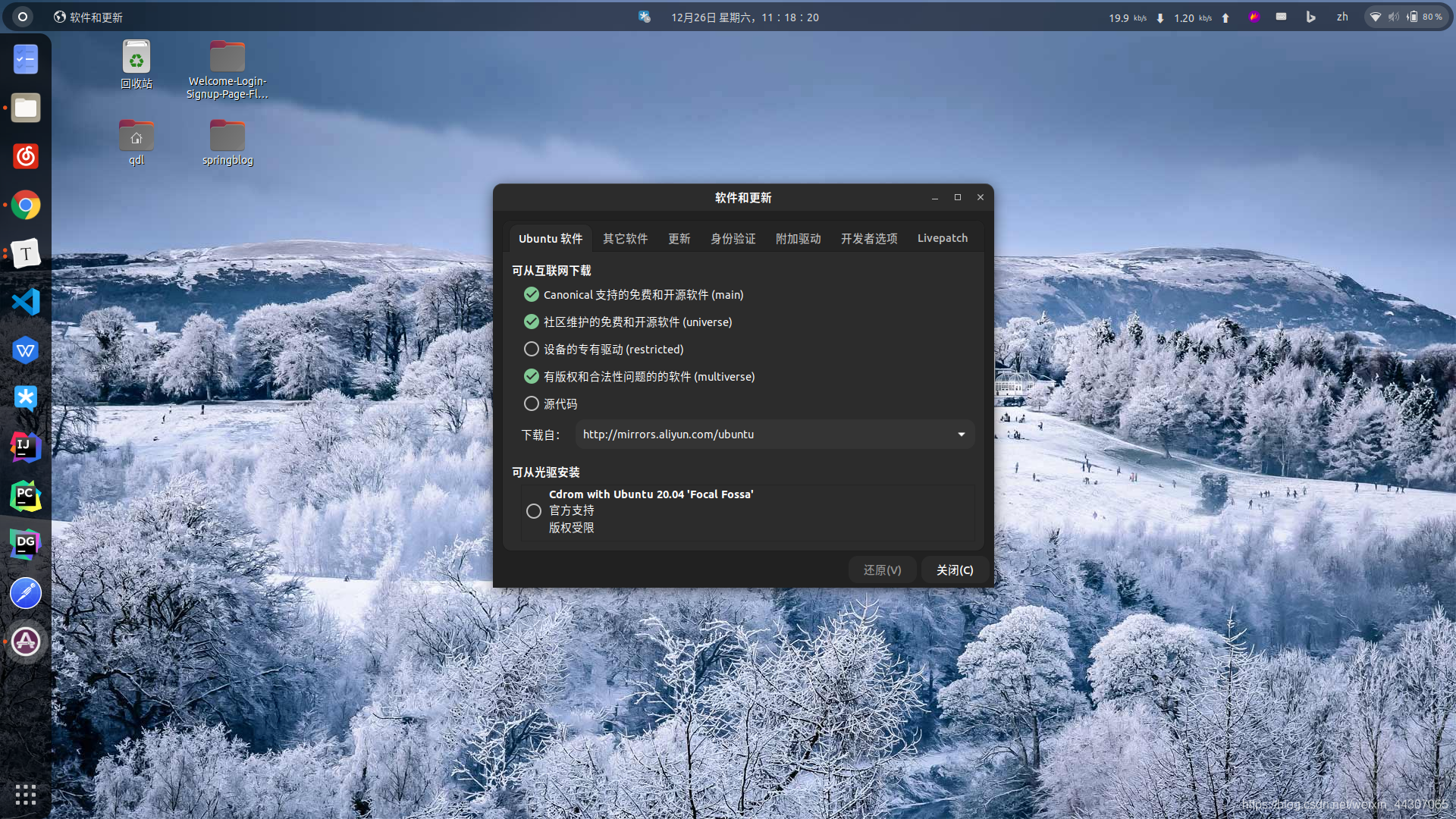1456x819 pixels.
Task: Open NetEase Cloud Music dock icon
Action: 26,156
